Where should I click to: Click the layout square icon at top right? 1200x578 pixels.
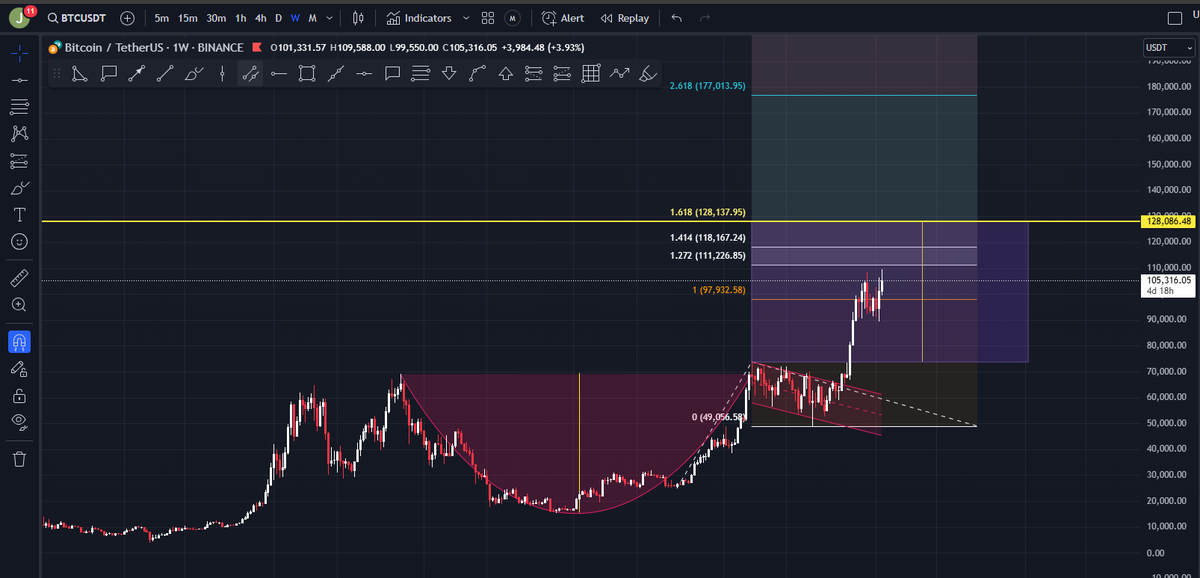pyautogui.click(x=1175, y=18)
